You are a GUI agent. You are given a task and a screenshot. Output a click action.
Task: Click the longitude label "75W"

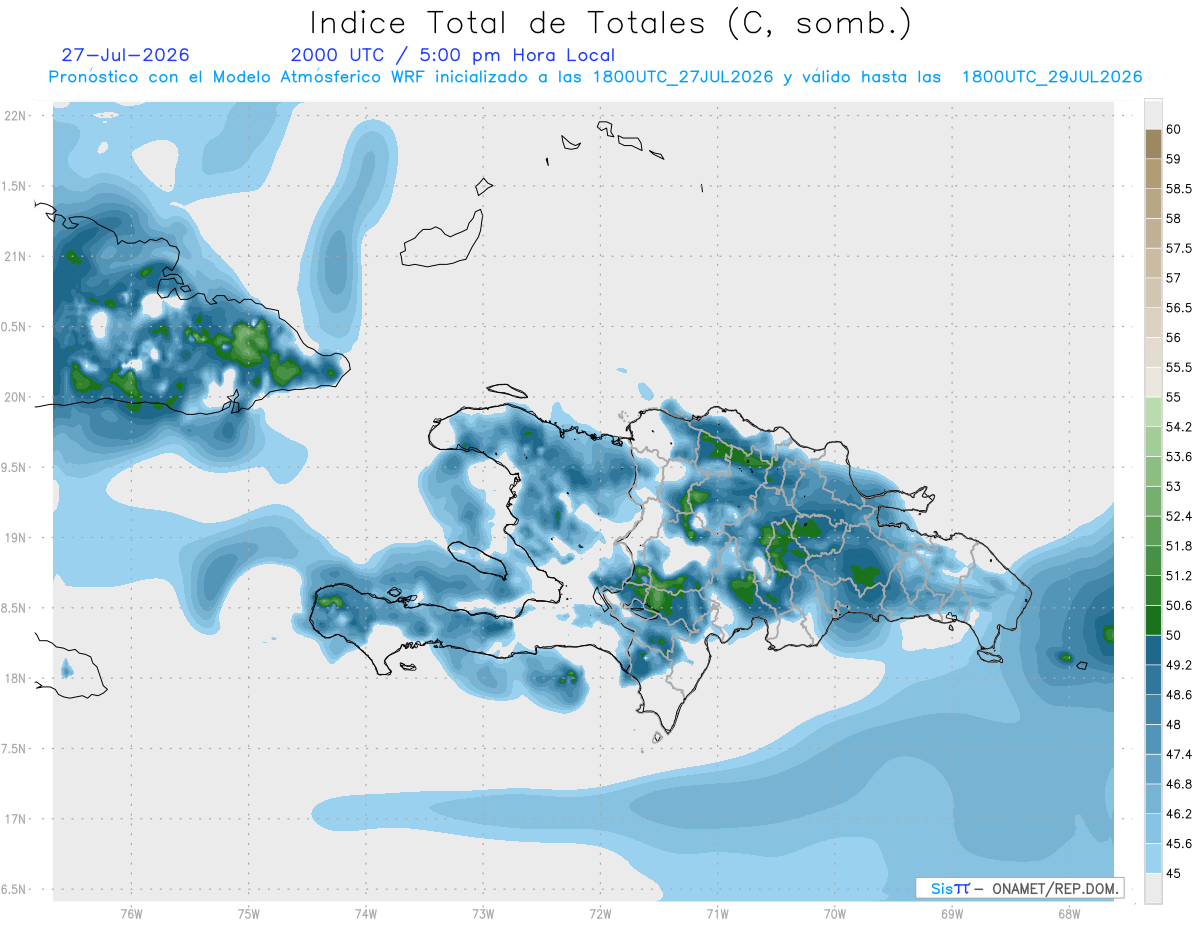click(x=249, y=914)
